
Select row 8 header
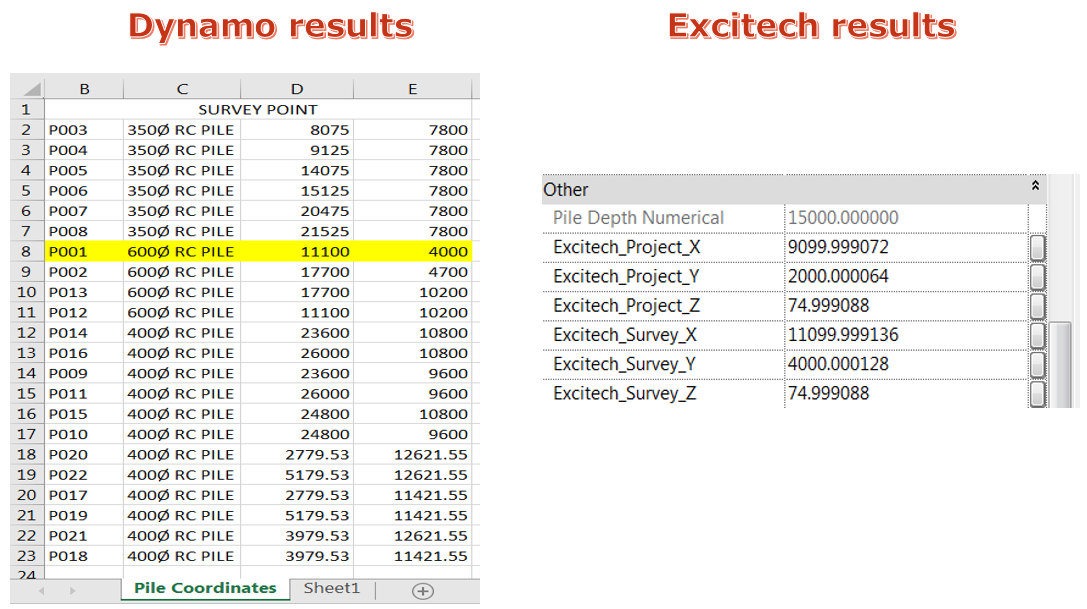27,251
